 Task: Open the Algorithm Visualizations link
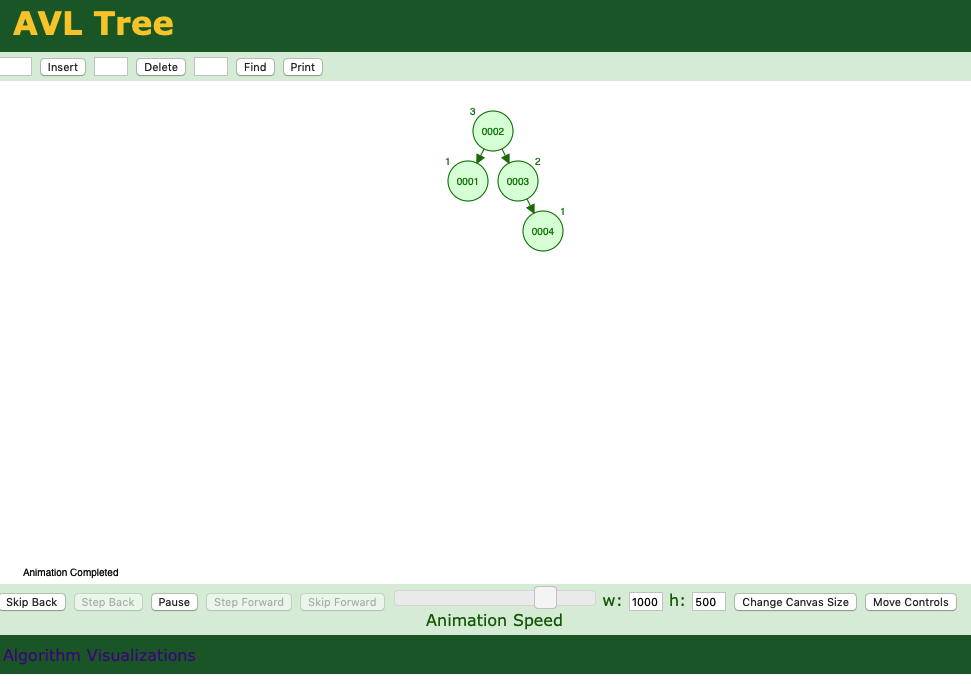click(99, 655)
